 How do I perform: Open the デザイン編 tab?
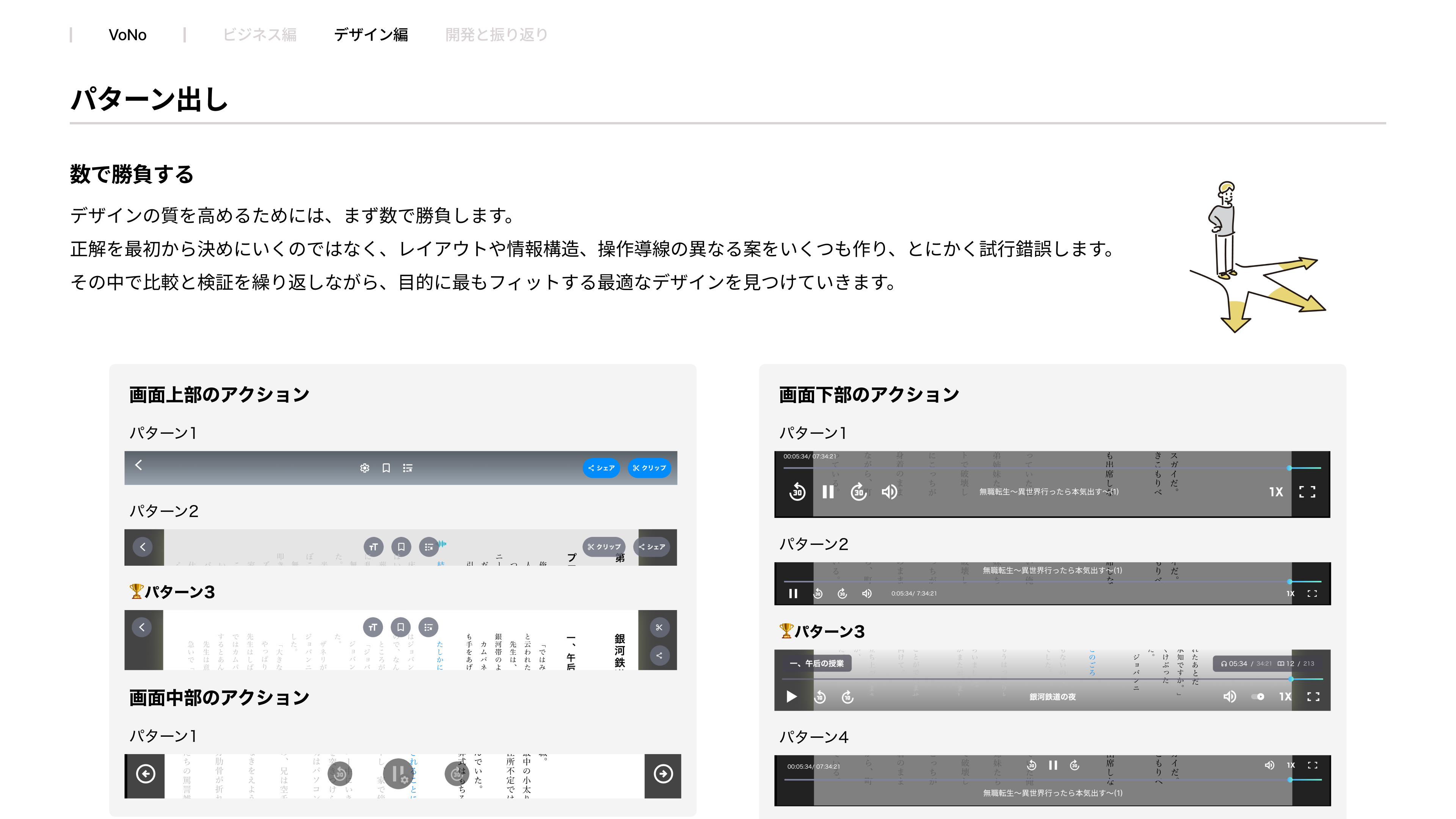click(371, 35)
